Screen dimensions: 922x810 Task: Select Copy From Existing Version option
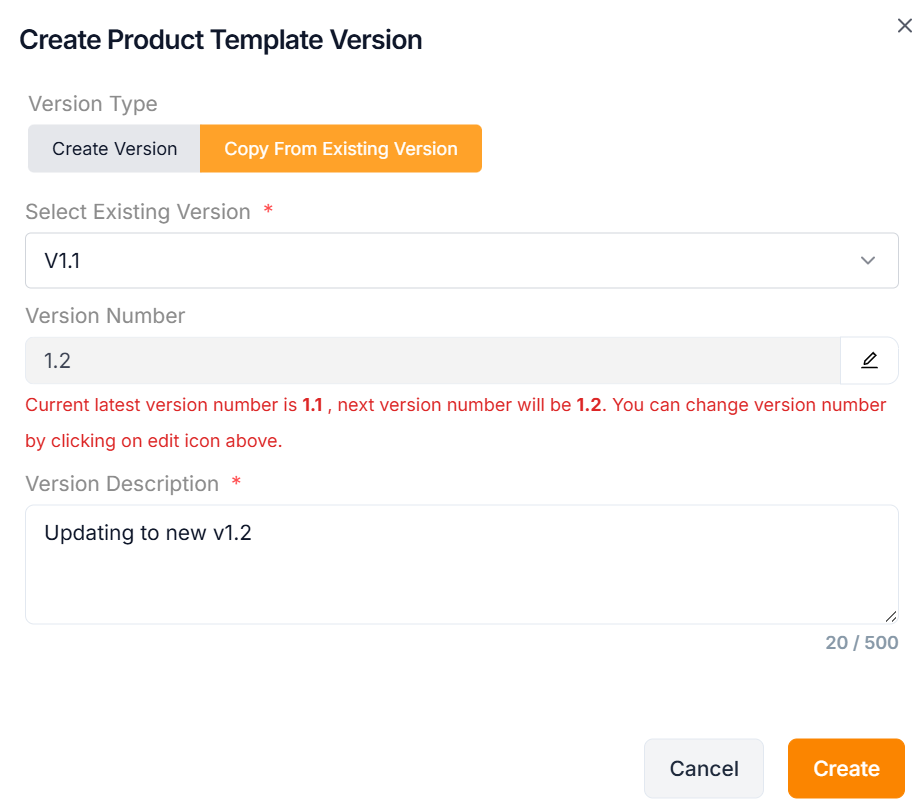coord(341,149)
